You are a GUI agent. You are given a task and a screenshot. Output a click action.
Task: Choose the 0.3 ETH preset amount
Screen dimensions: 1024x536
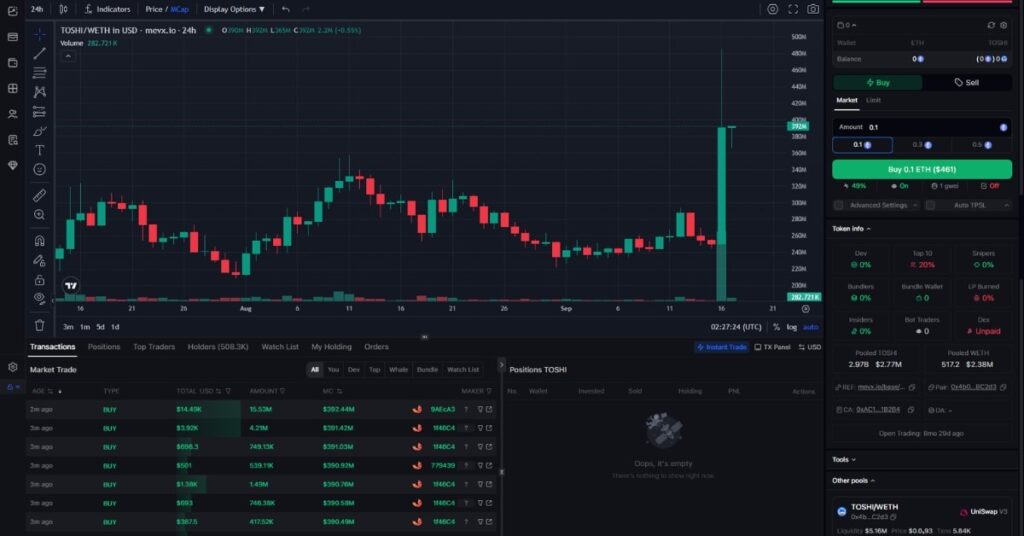(x=921, y=145)
